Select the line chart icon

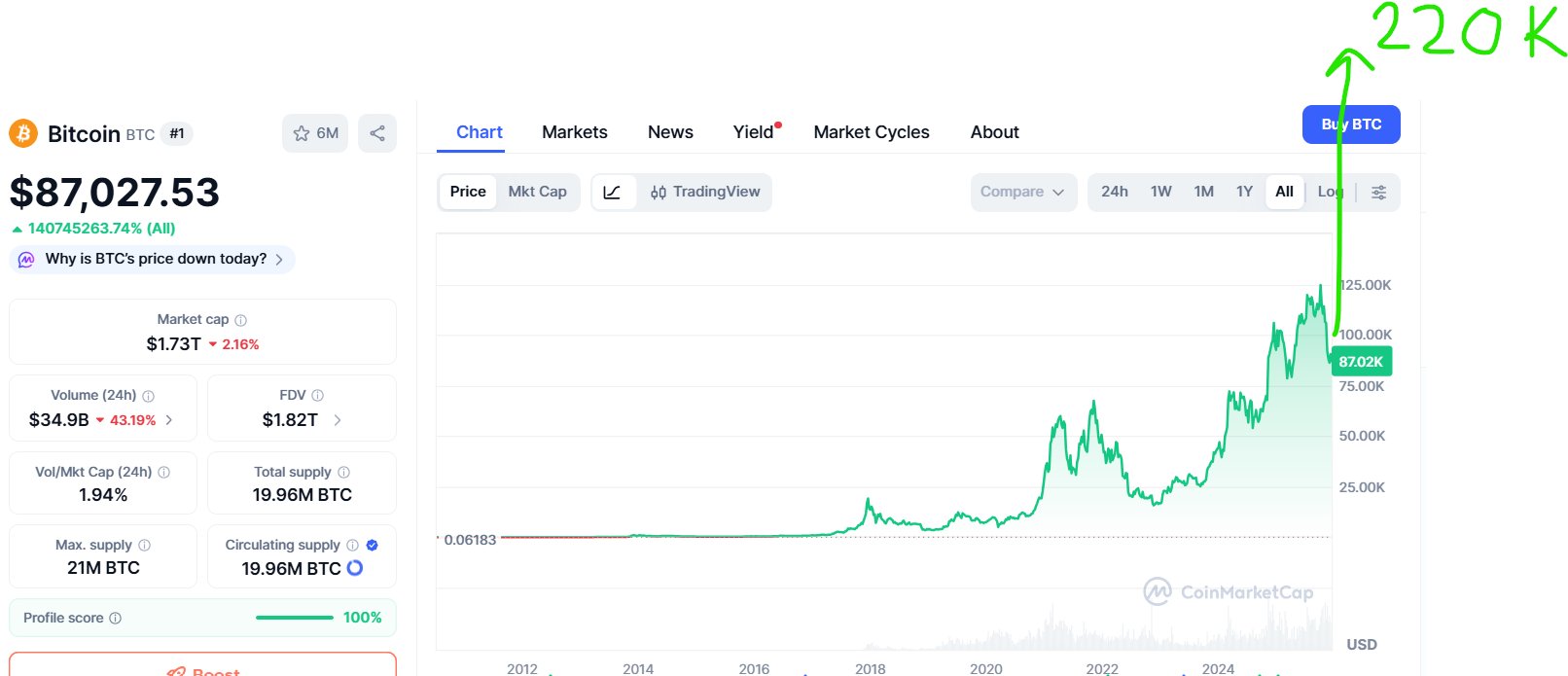click(x=613, y=192)
